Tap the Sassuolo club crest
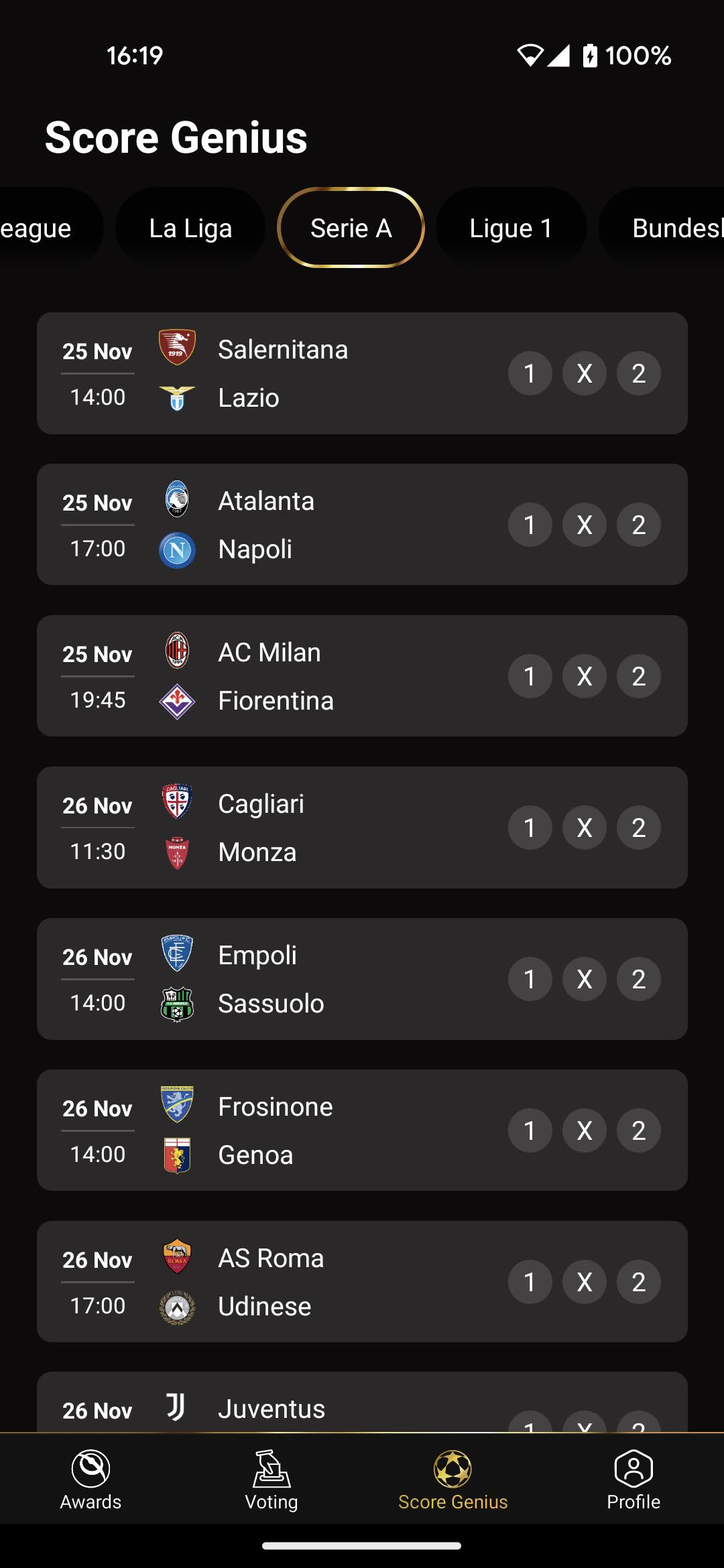Image resolution: width=724 pixels, height=1568 pixels. click(177, 1004)
